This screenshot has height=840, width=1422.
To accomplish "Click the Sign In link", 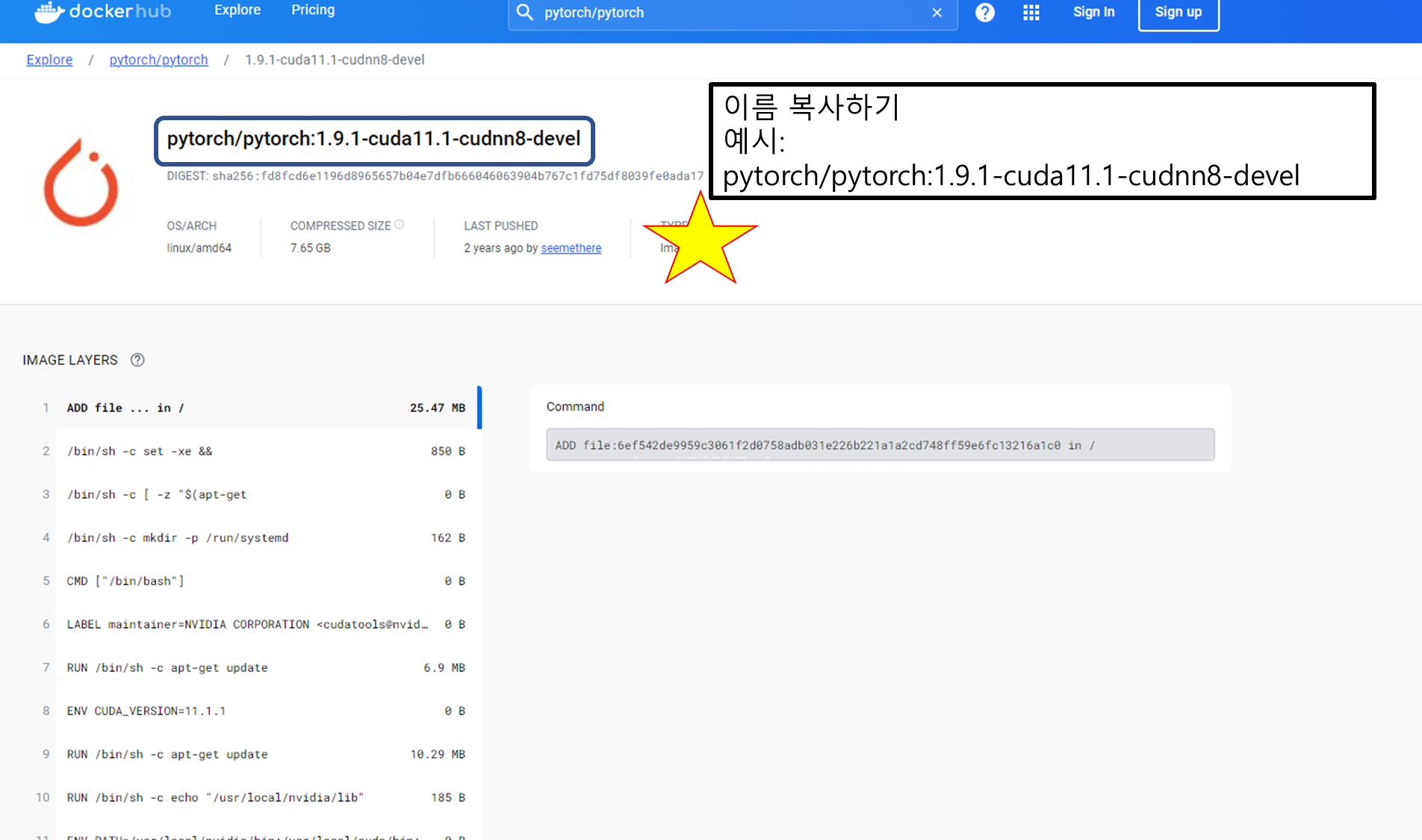I will click(x=1093, y=12).
